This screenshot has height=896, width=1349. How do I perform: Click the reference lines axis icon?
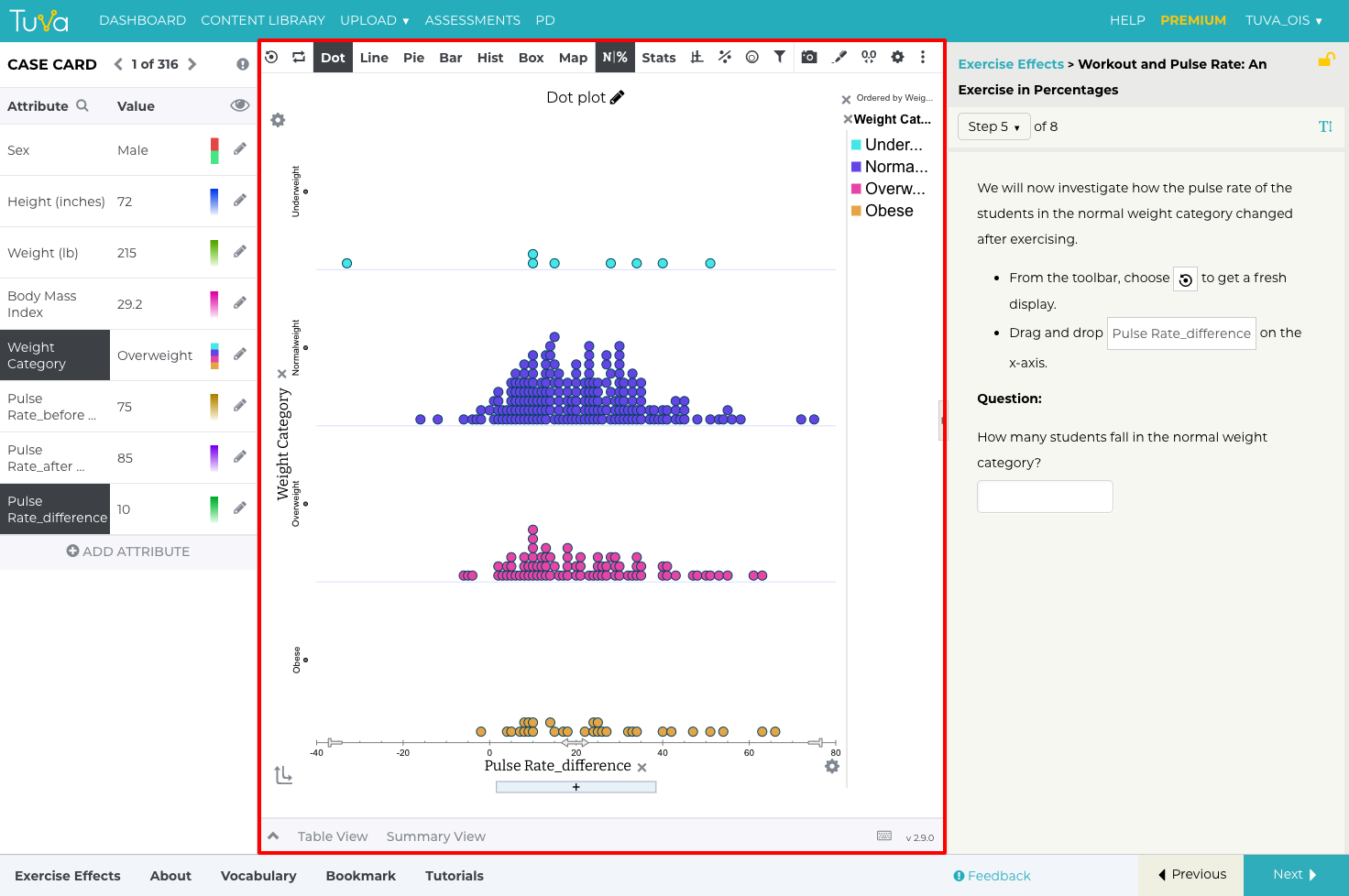[x=697, y=57]
